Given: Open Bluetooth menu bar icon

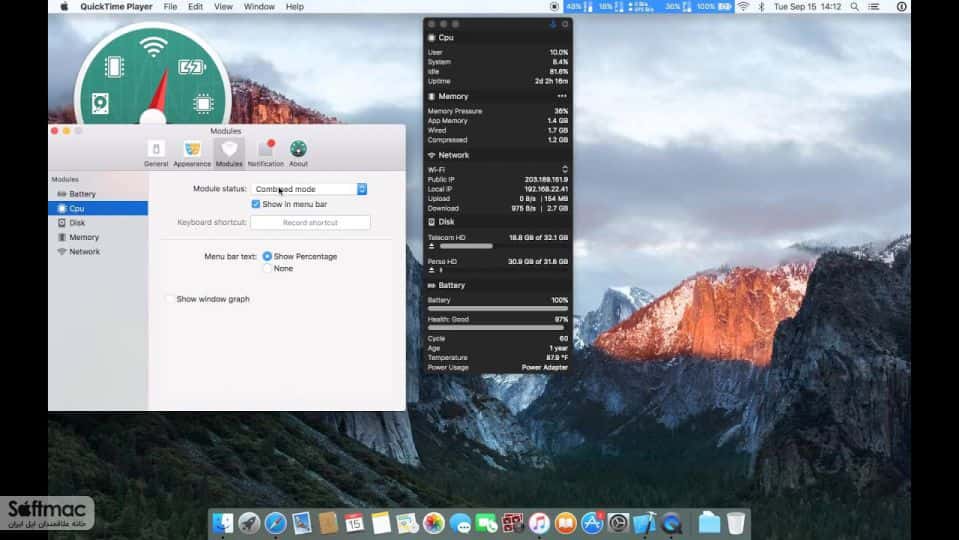Looking at the screenshot, I should 761,7.
